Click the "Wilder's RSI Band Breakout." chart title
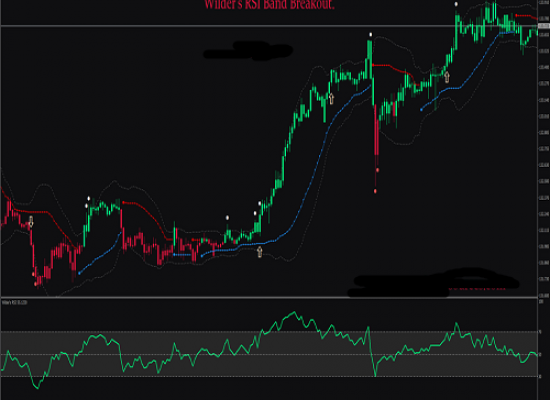The width and height of the screenshot is (550, 400). 269,5
